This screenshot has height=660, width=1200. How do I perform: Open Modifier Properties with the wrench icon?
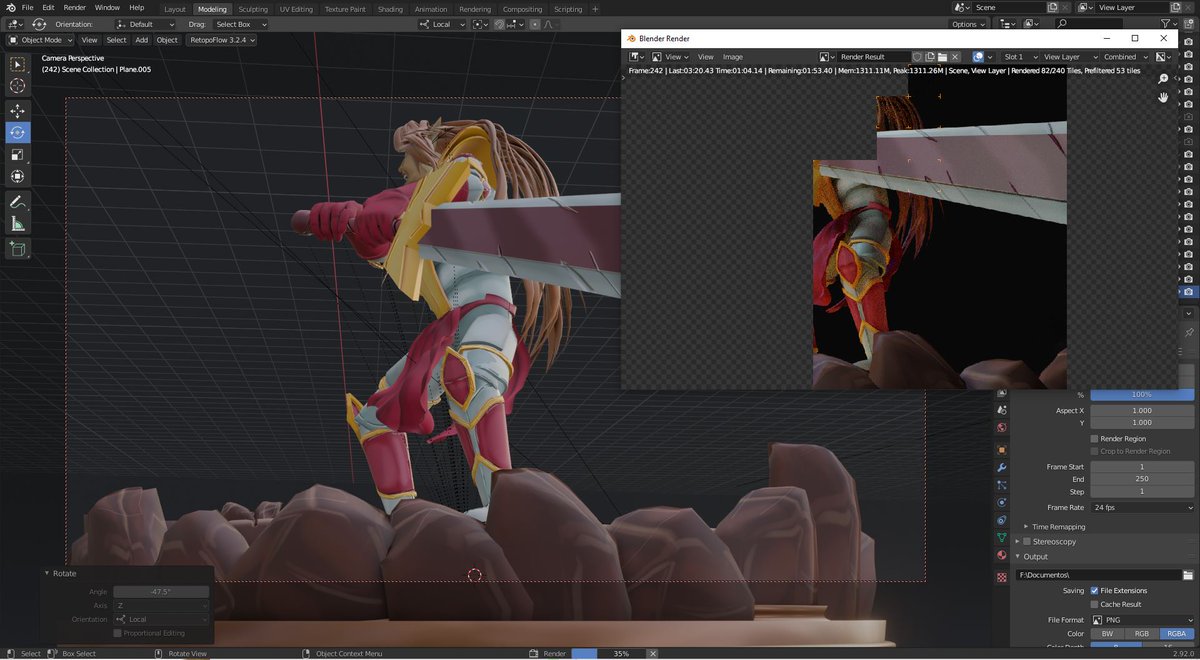pos(1001,467)
